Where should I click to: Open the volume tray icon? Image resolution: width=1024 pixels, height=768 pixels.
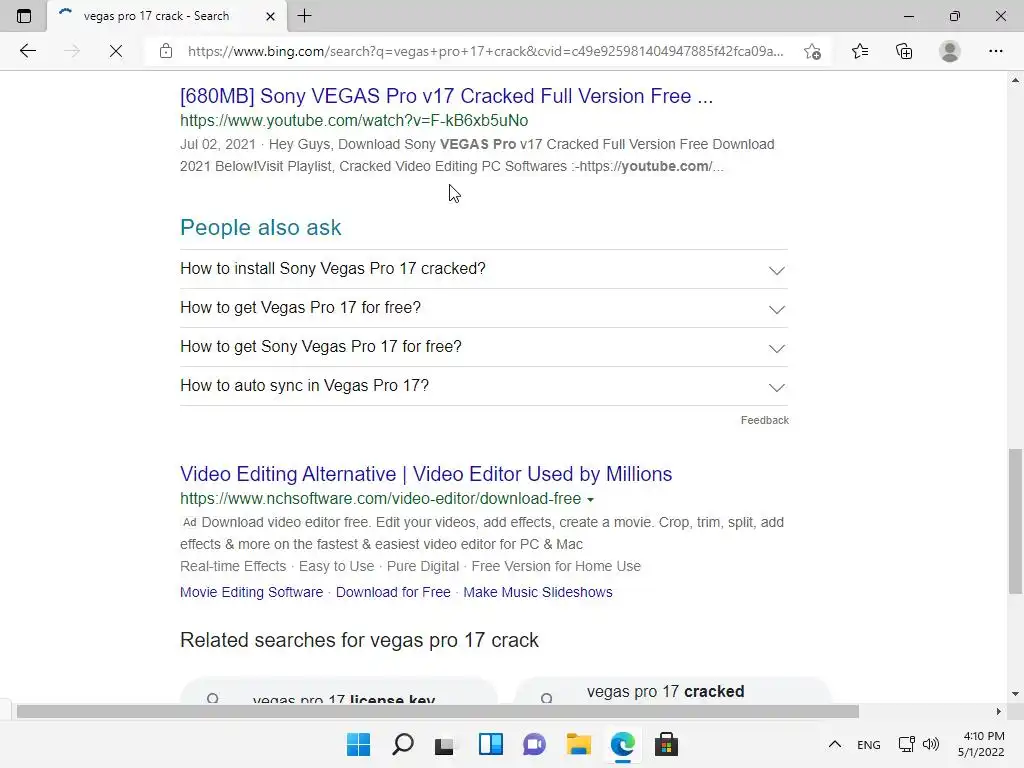(931, 744)
